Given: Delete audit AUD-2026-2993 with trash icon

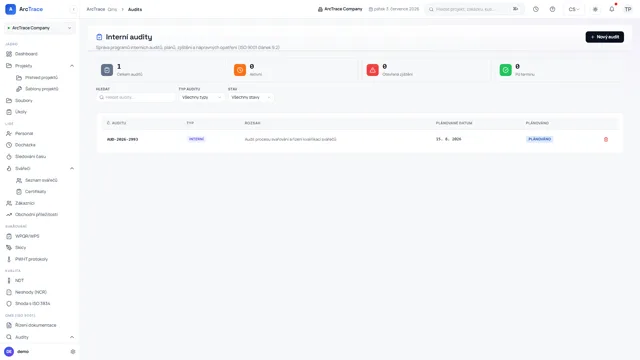Looking at the screenshot, I should pyautogui.click(x=606, y=139).
